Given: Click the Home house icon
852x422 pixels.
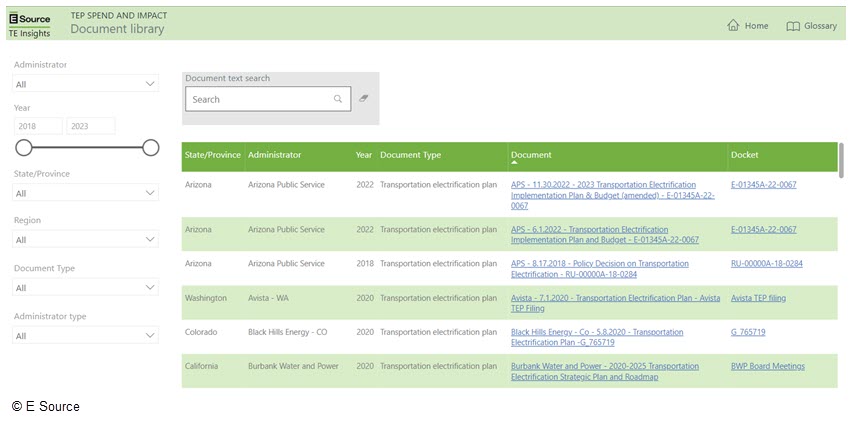Looking at the screenshot, I should pos(733,26).
